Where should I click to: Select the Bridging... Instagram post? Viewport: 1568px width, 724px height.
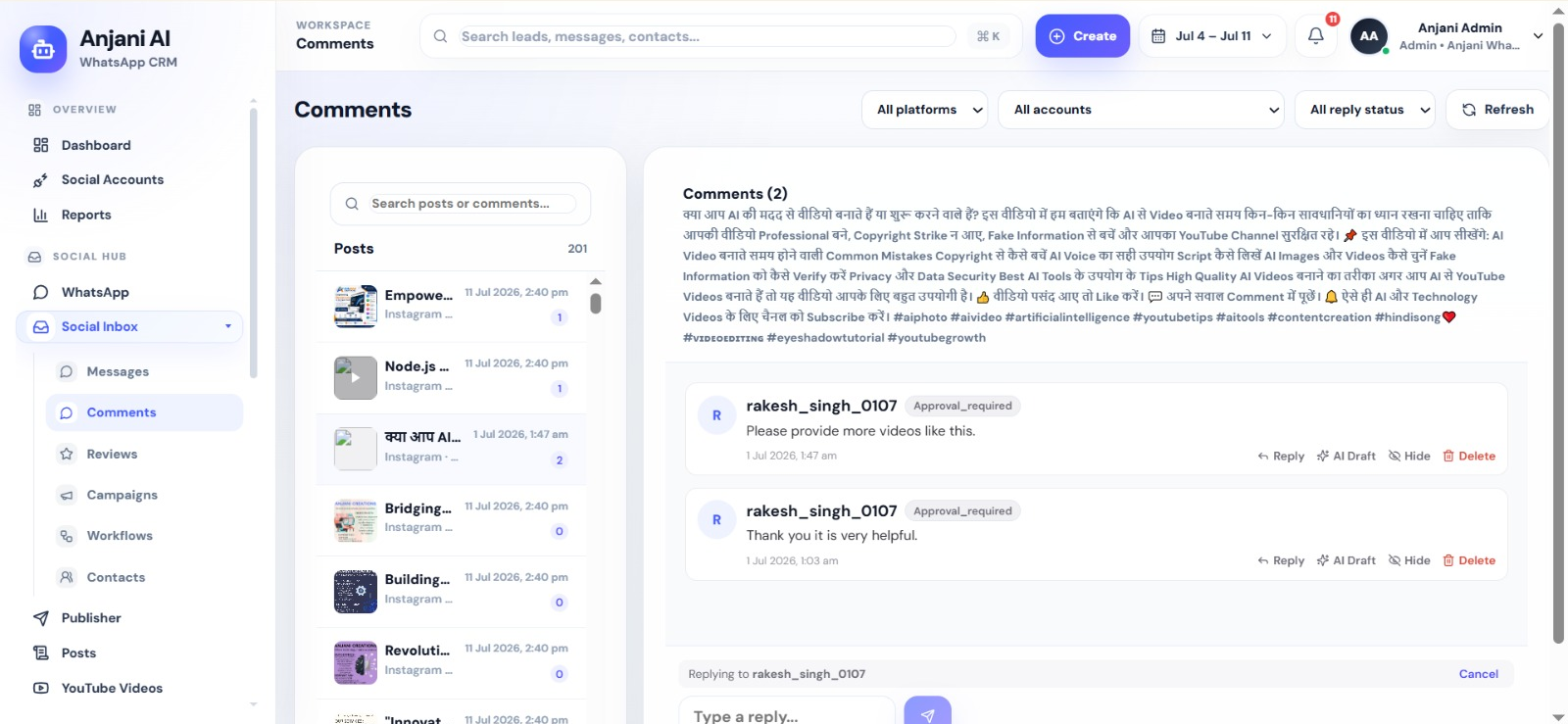coord(451,520)
